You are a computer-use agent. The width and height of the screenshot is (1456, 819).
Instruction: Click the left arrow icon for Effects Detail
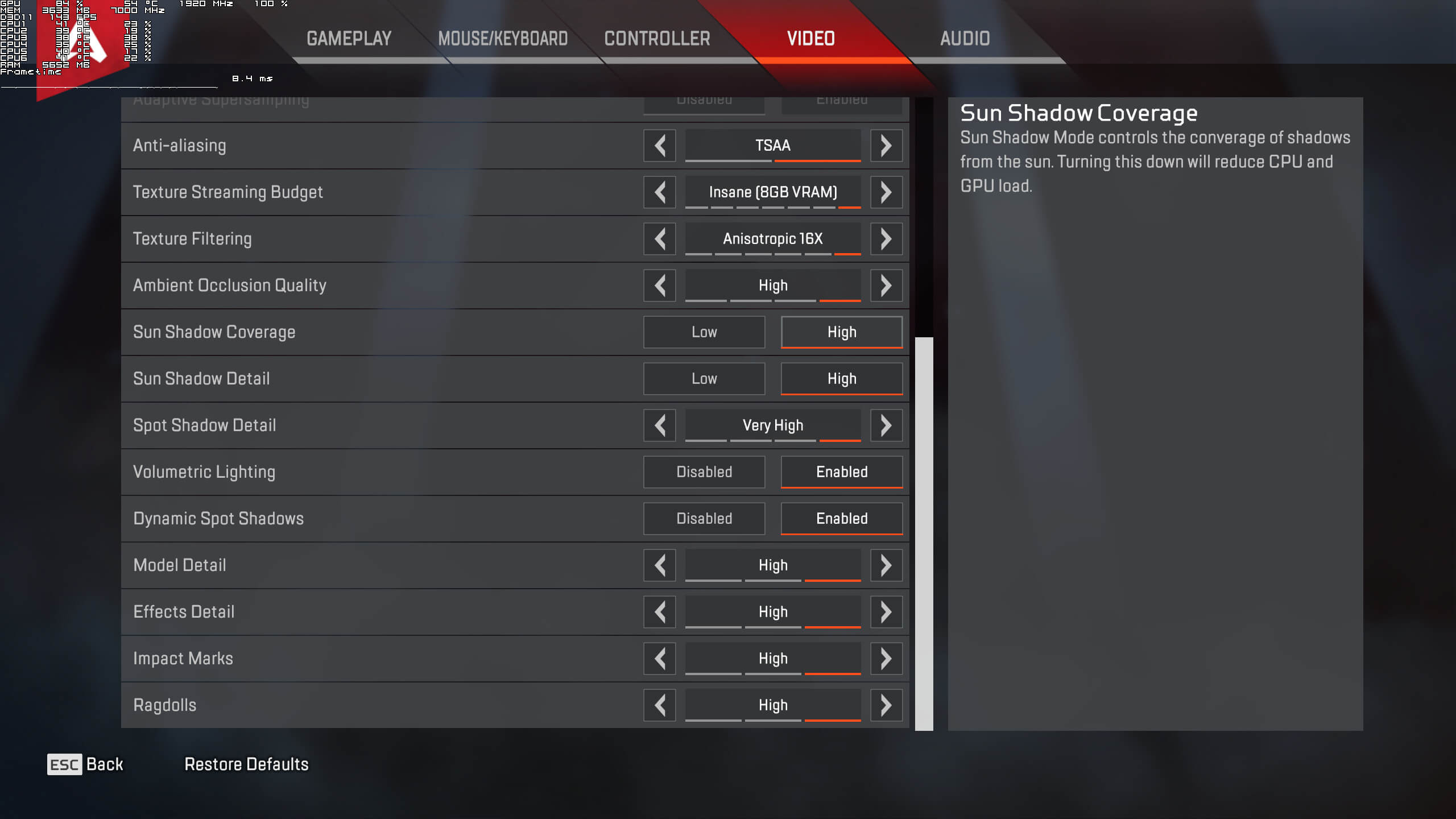pos(660,611)
